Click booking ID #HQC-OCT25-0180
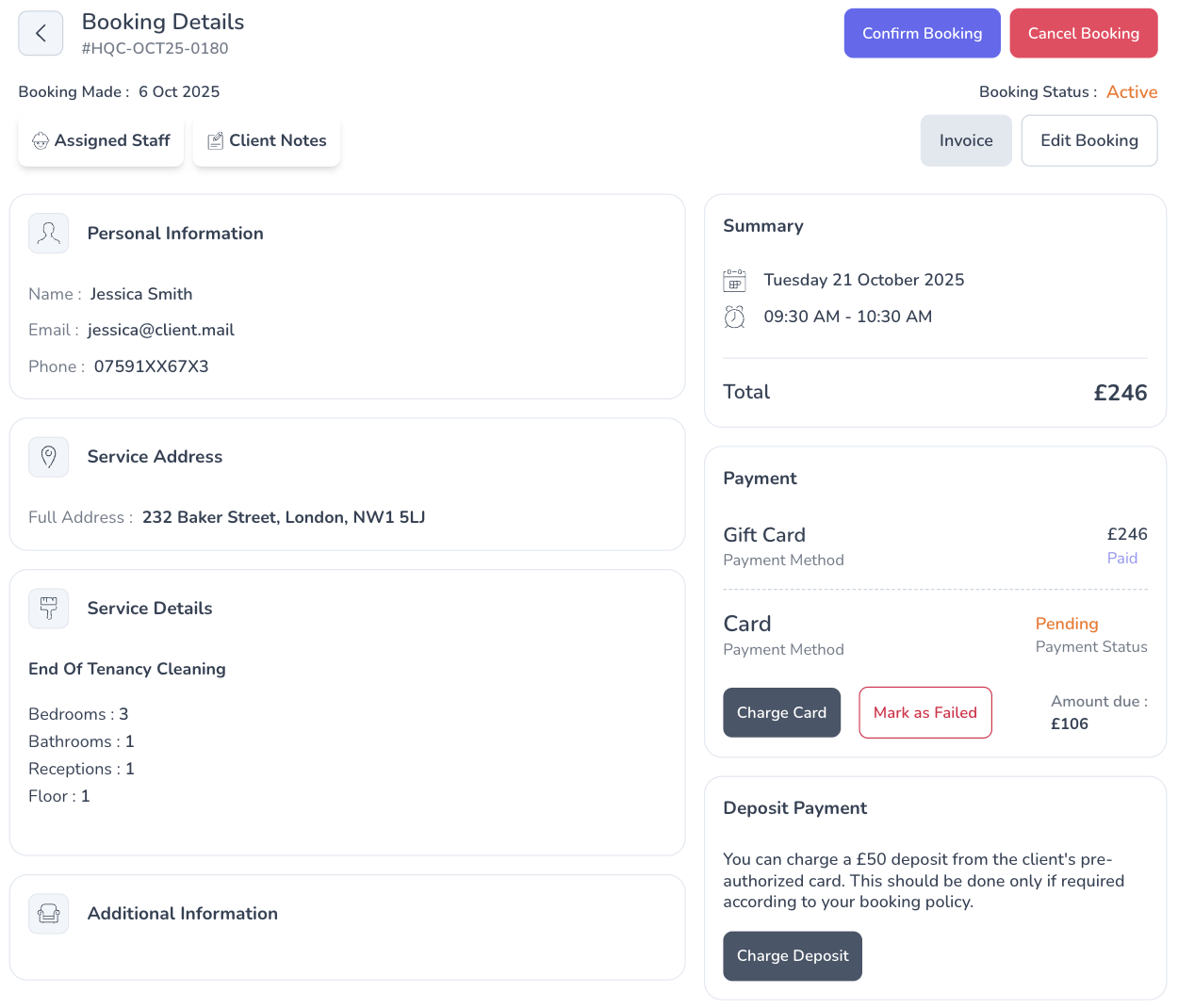This screenshot has width=1178, height=1008. pos(155,49)
